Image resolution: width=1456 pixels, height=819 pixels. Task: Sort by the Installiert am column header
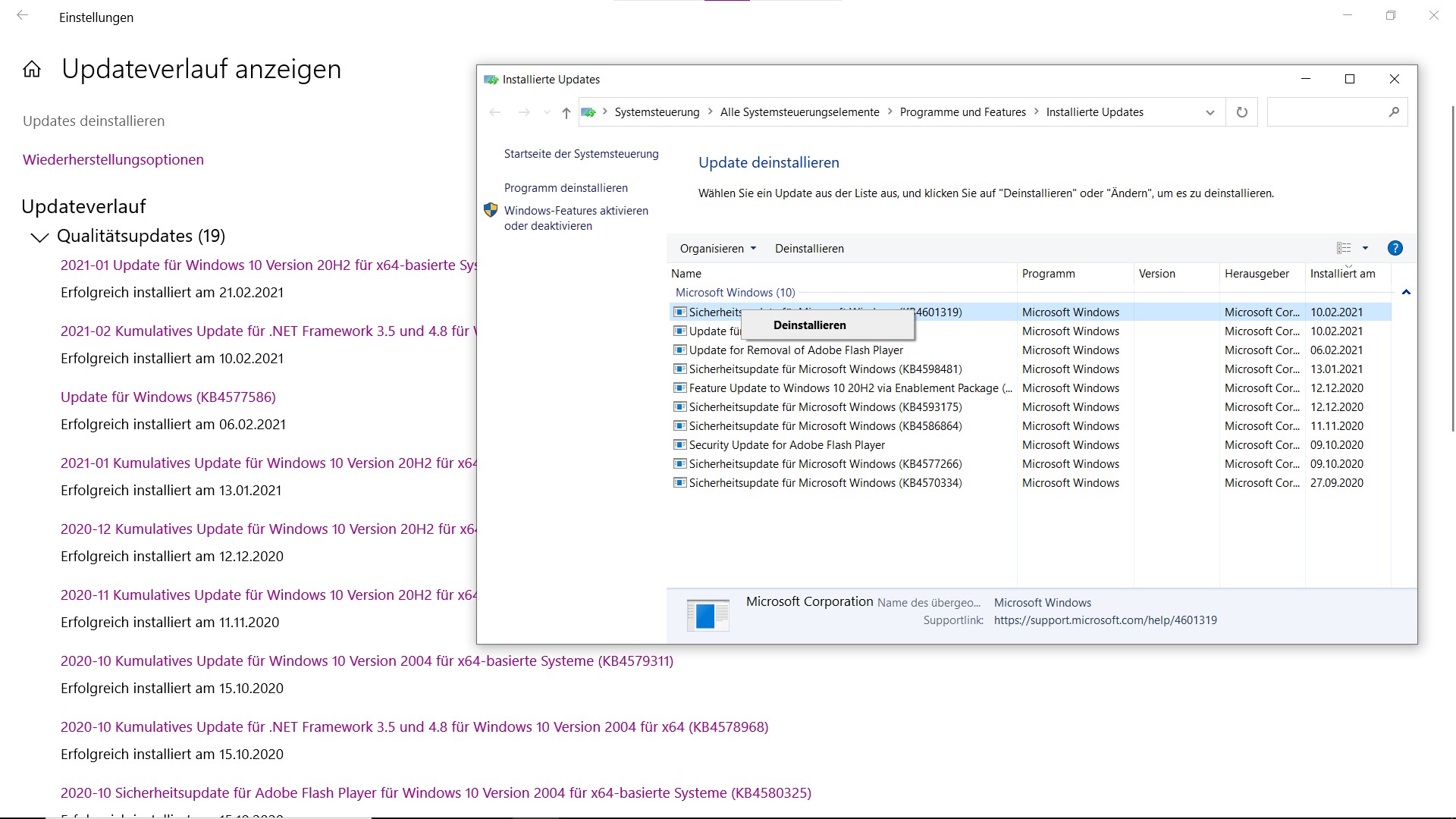tap(1342, 274)
